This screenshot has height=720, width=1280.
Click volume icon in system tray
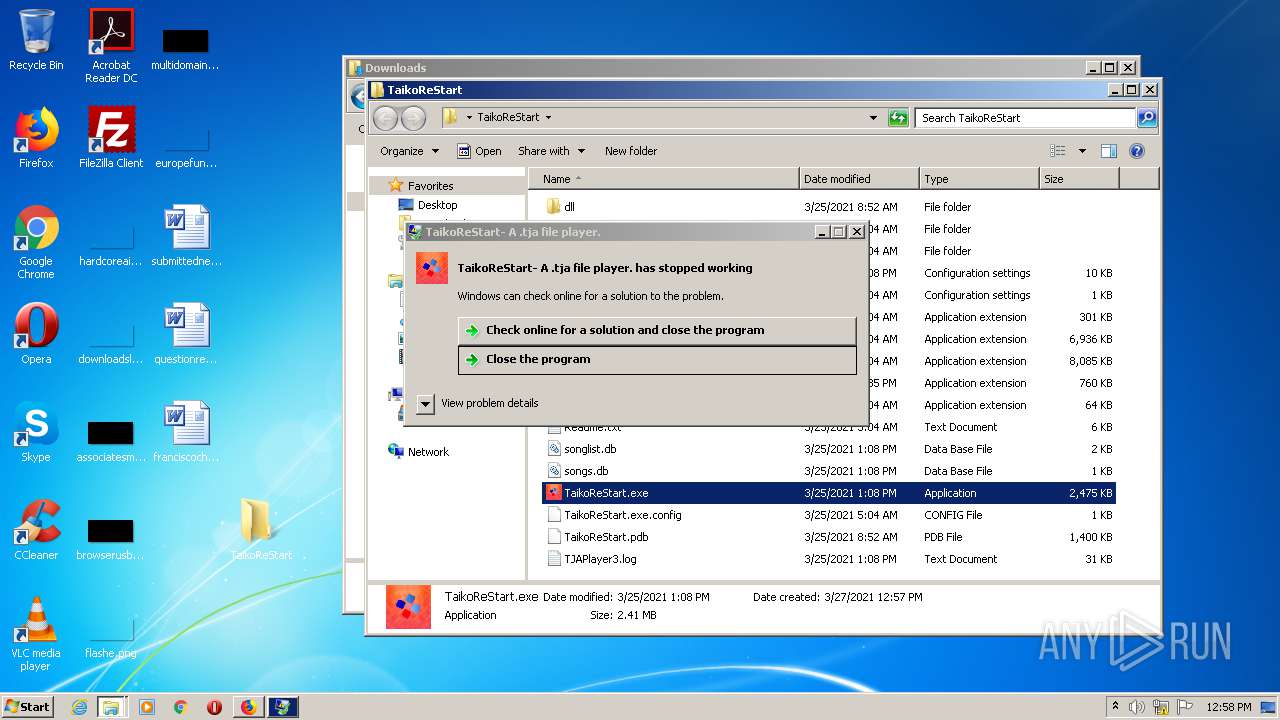[1137, 707]
